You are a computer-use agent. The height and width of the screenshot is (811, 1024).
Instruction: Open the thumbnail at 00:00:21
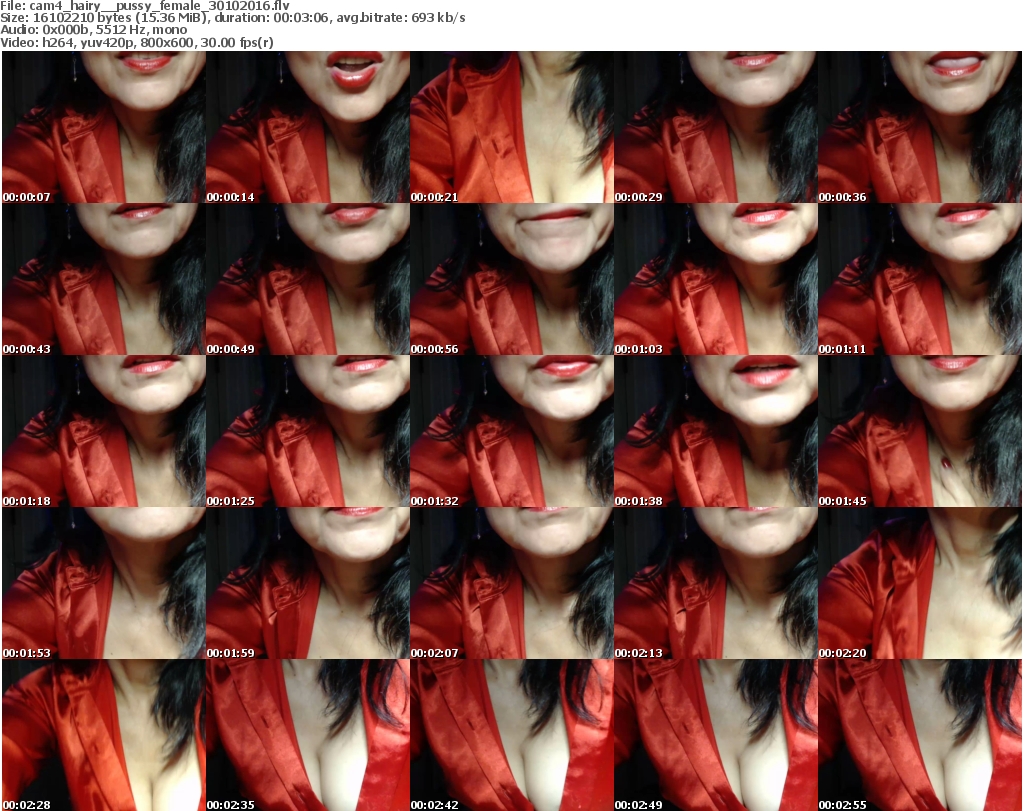[x=512, y=128]
